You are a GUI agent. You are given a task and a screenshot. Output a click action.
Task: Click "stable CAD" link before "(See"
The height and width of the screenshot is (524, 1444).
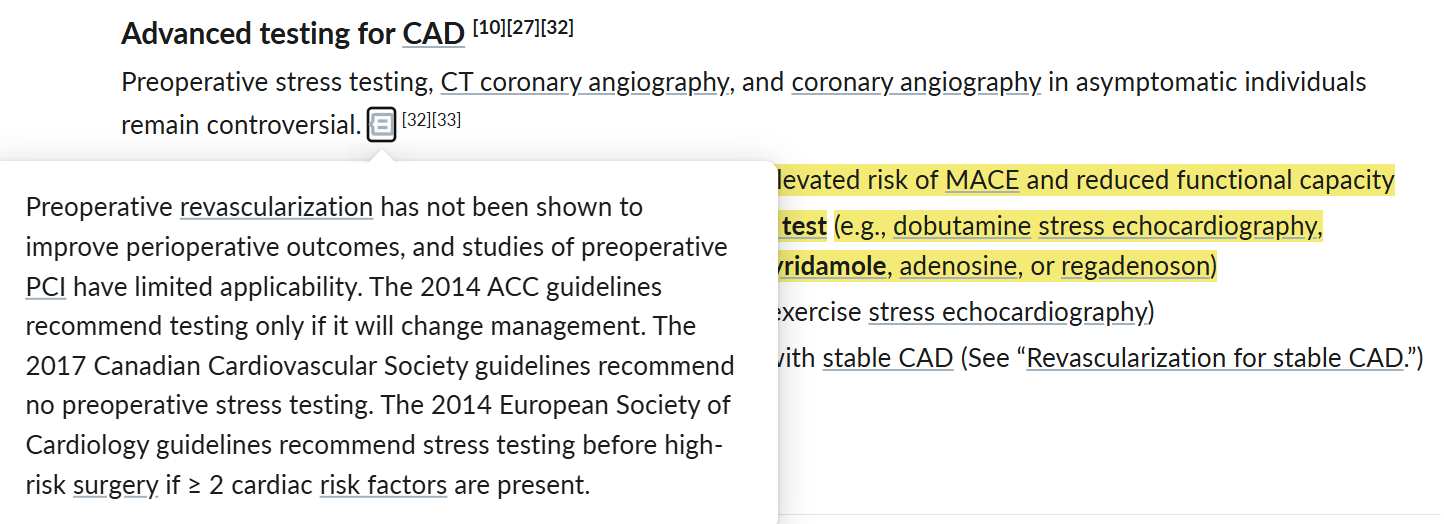click(887, 358)
